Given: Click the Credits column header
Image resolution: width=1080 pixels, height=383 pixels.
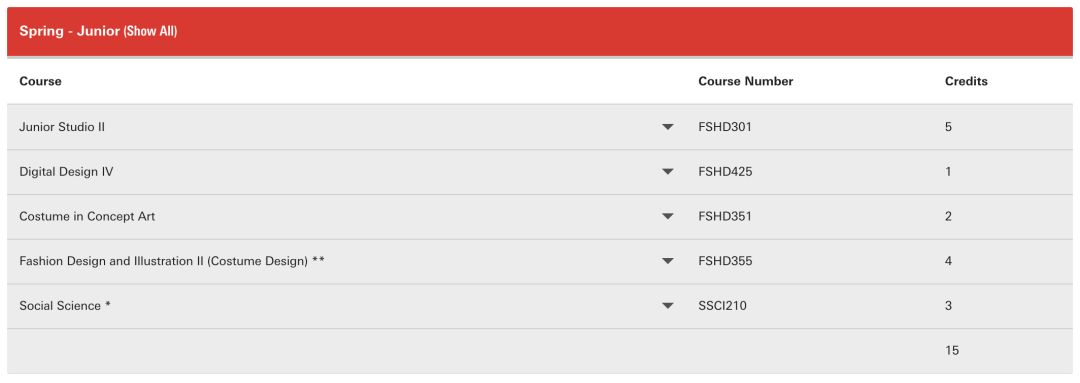Looking at the screenshot, I should pos(966,81).
